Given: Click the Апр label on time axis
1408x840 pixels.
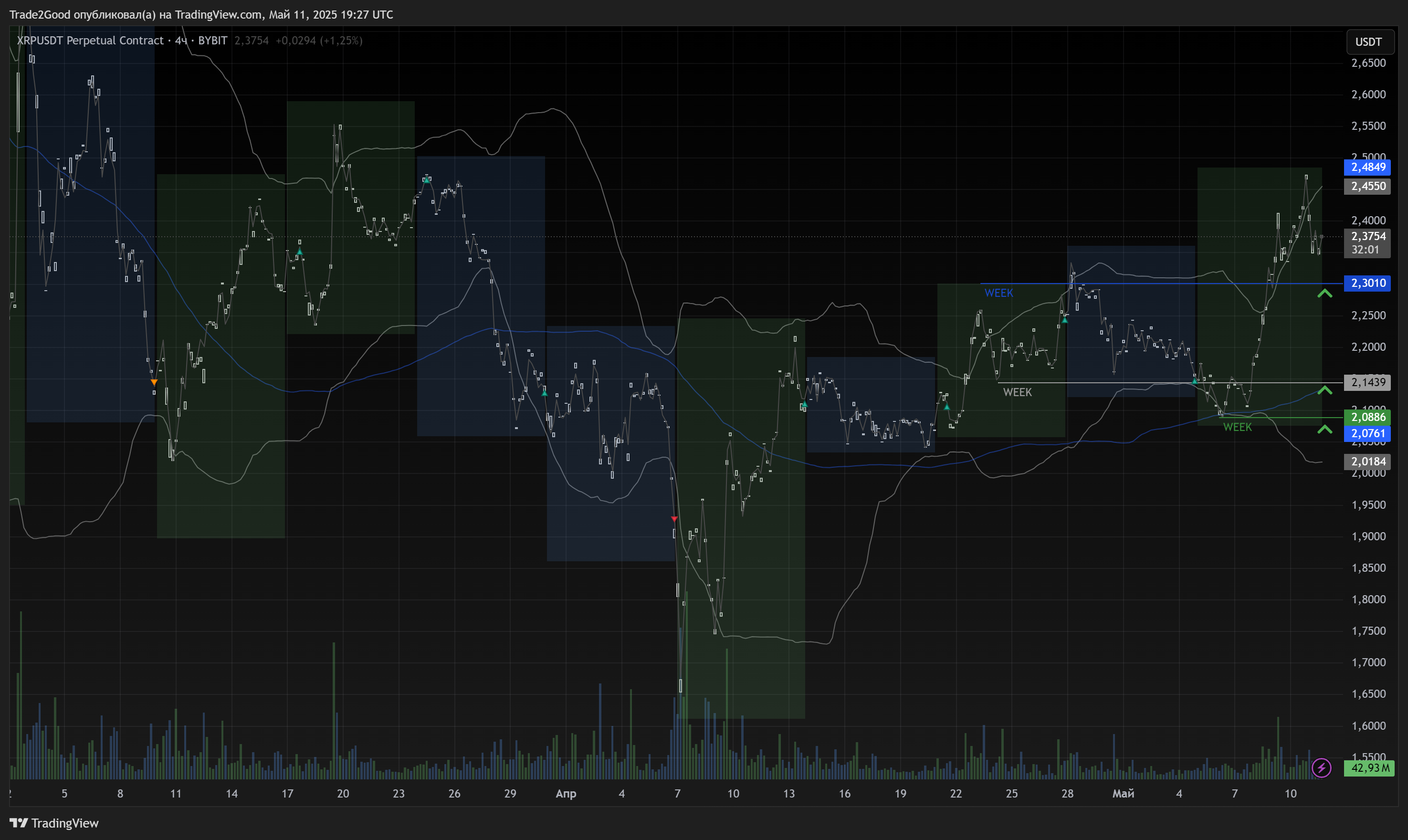Looking at the screenshot, I should (x=566, y=794).
